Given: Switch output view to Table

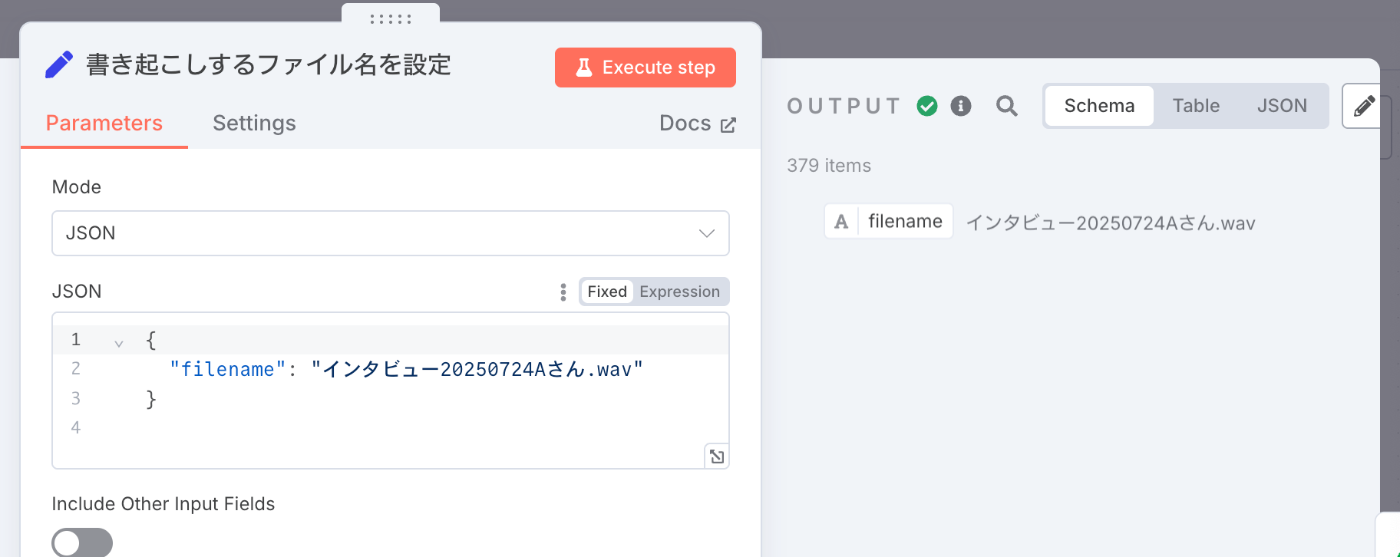Looking at the screenshot, I should click(1196, 106).
